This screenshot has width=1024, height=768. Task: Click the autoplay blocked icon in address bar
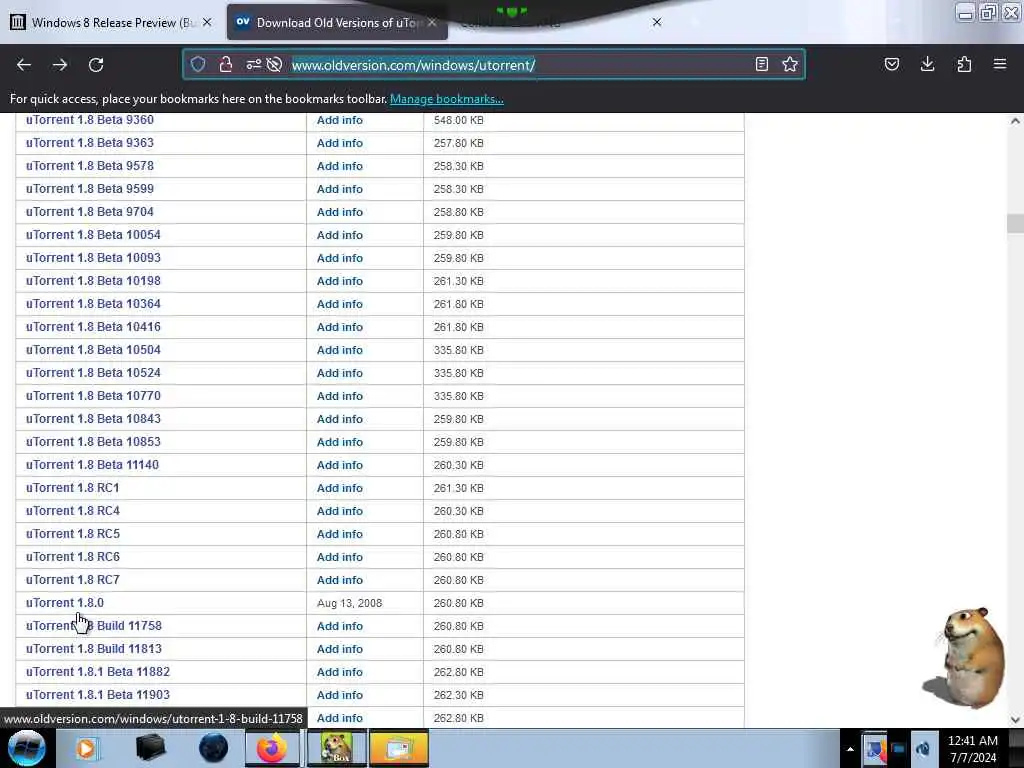pos(274,64)
